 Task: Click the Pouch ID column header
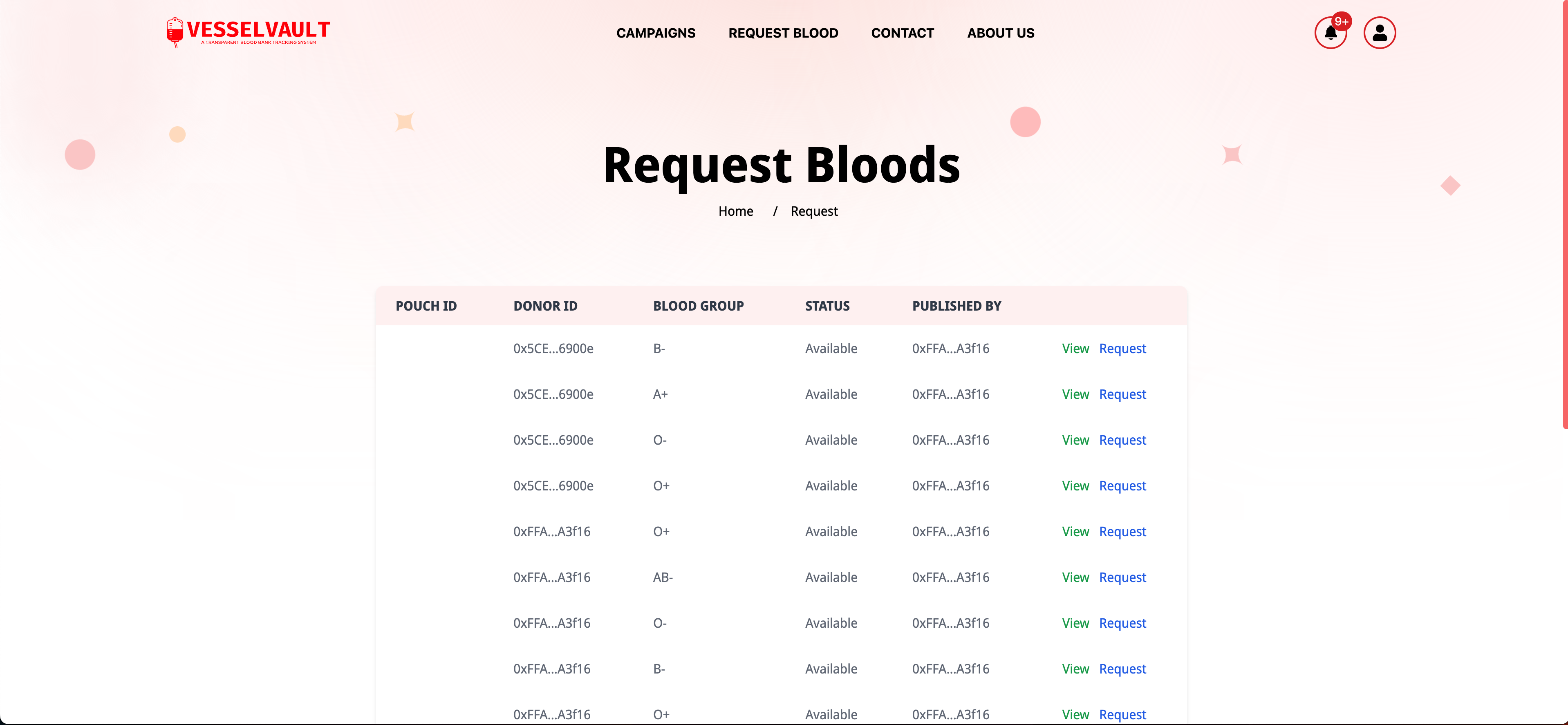[426, 306]
